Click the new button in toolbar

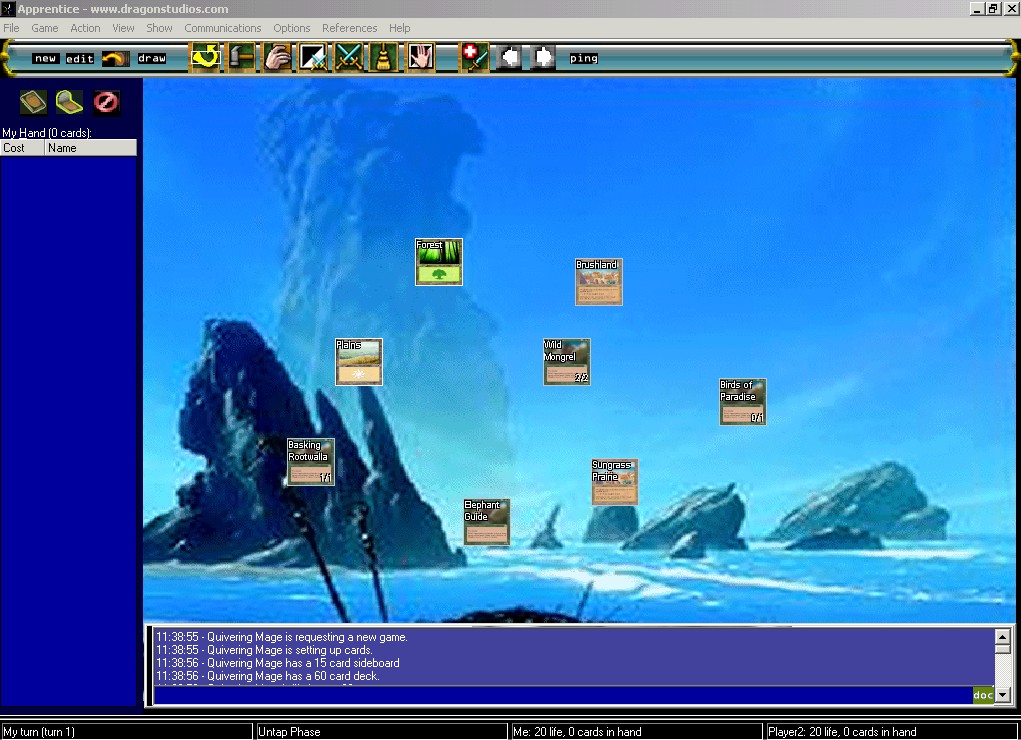pos(46,59)
